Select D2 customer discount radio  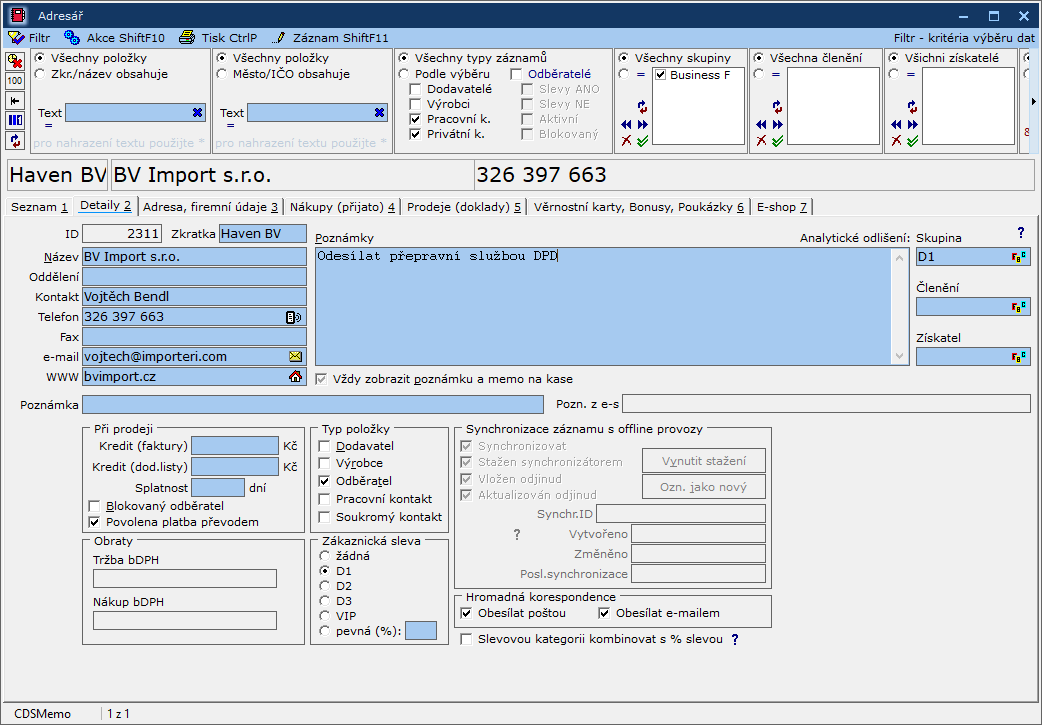(x=324, y=586)
